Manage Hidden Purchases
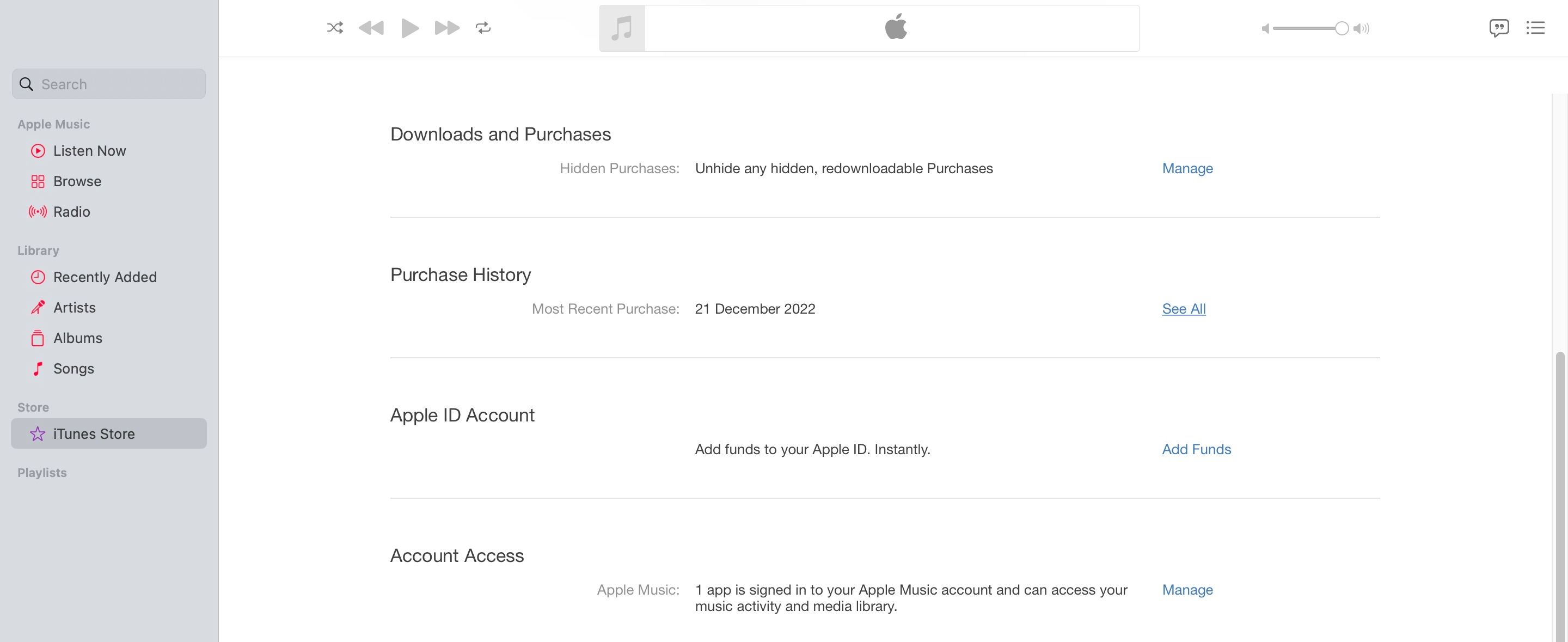 pyautogui.click(x=1187, y=169)
